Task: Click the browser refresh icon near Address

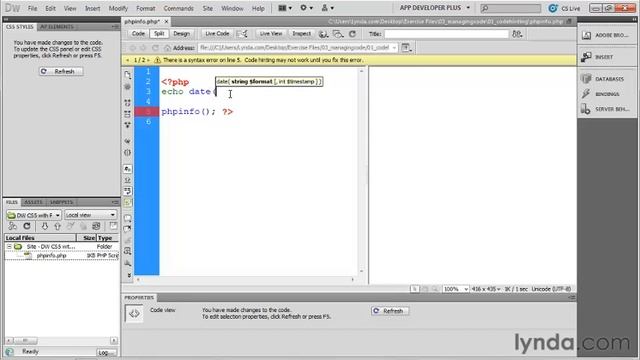Action: (x=155, y=48)
